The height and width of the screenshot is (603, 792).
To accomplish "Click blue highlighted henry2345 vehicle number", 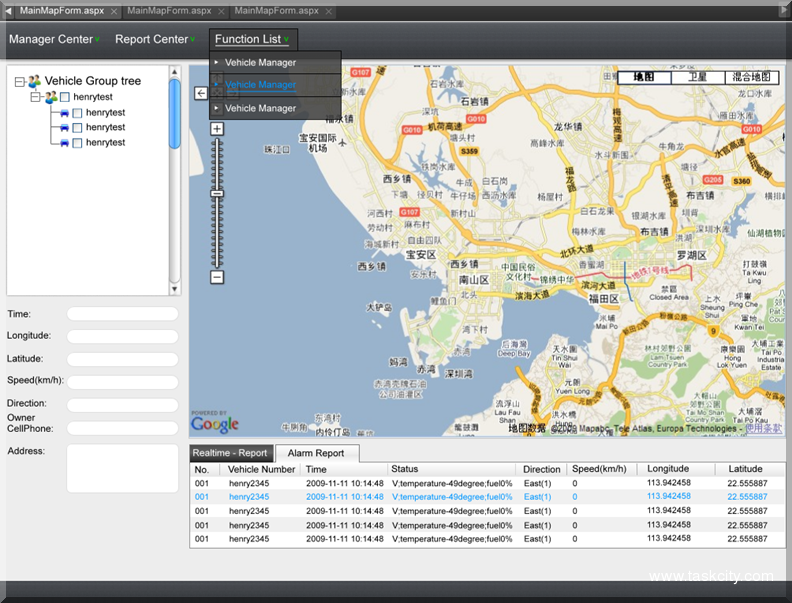I will [249, 497].
